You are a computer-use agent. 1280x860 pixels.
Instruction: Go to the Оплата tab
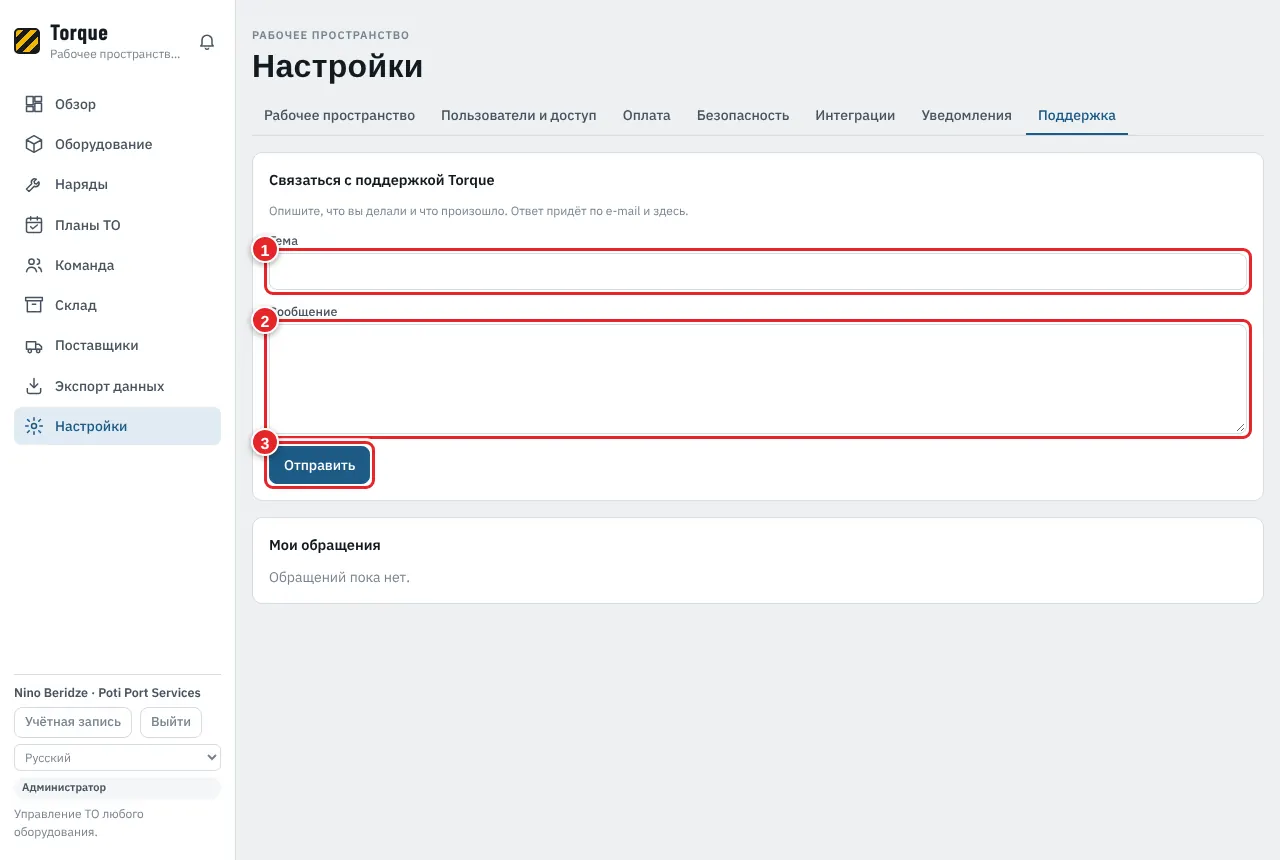[646, 115]
